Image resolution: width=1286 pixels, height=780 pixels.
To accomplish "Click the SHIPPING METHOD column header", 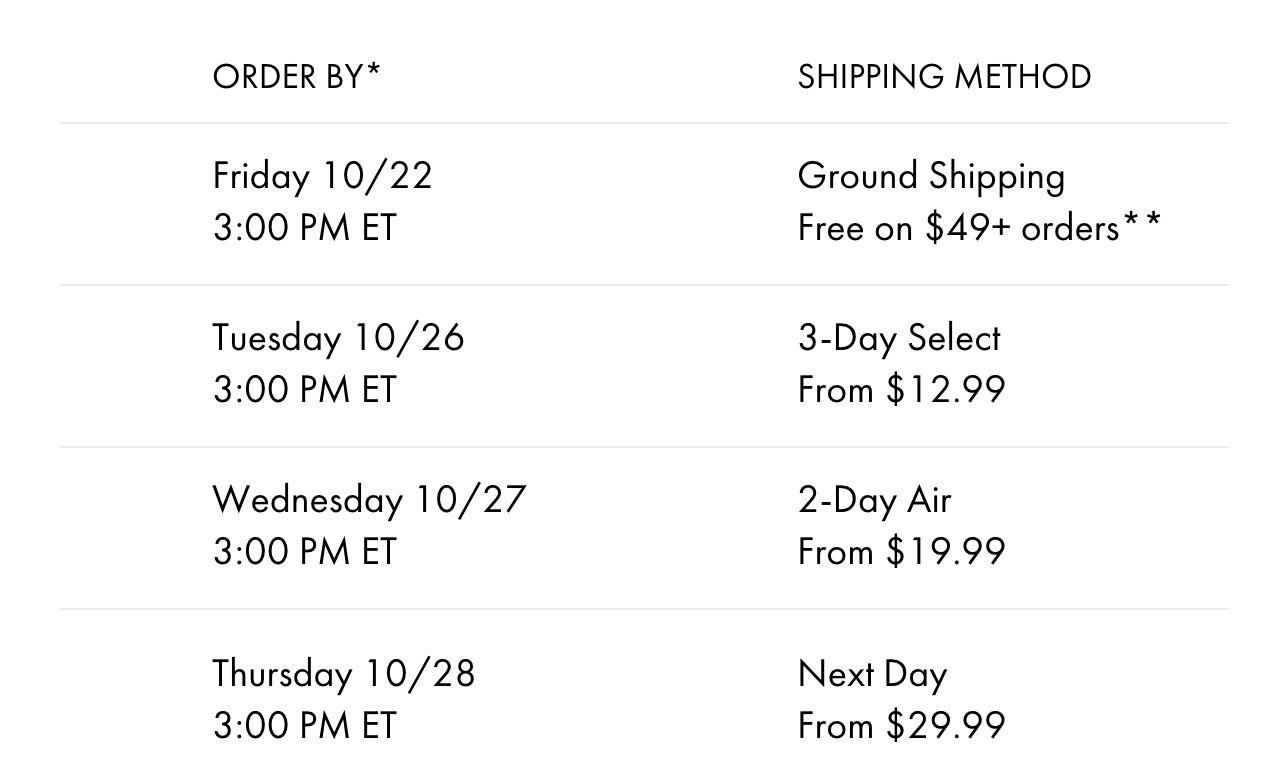I will tap(944, 76).
